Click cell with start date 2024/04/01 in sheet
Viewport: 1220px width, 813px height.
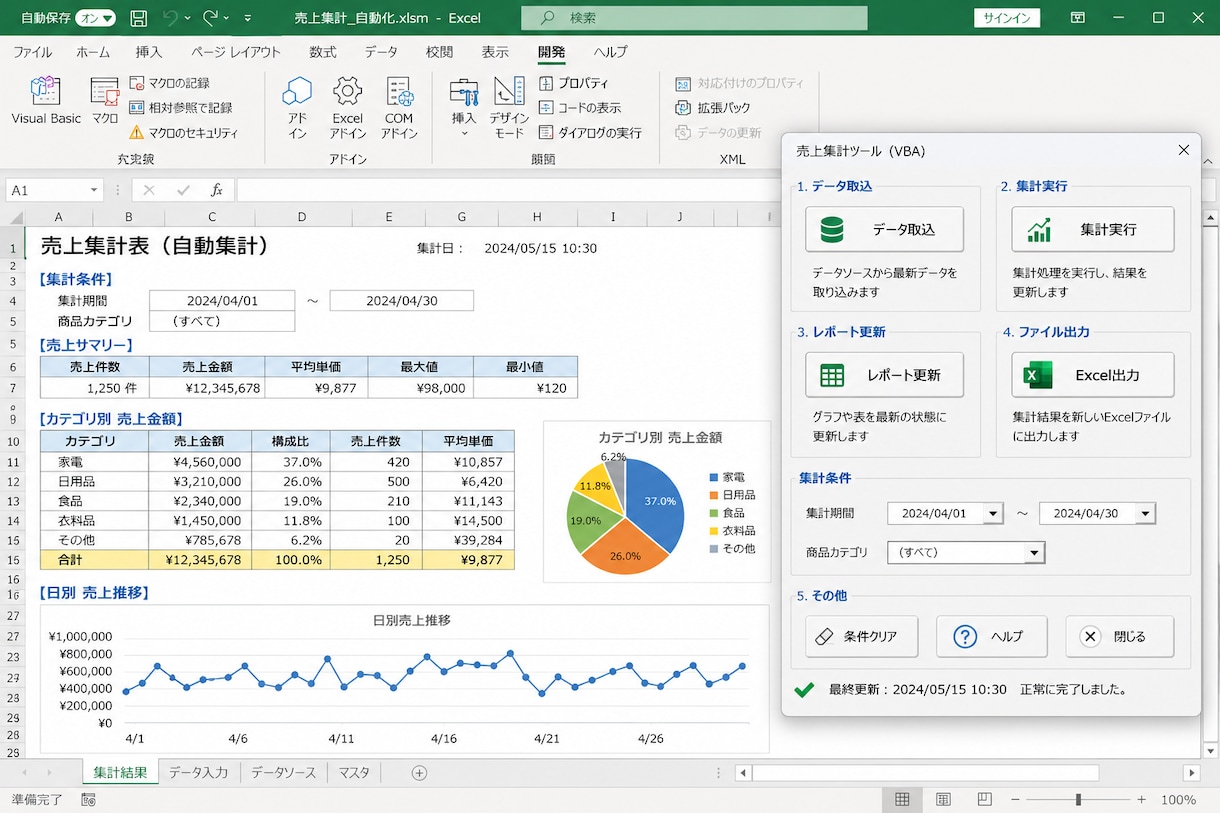222,301
